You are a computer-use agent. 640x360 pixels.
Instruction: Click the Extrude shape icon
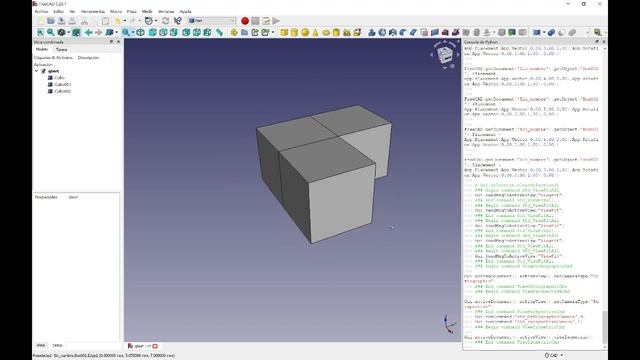click(371, 32)
